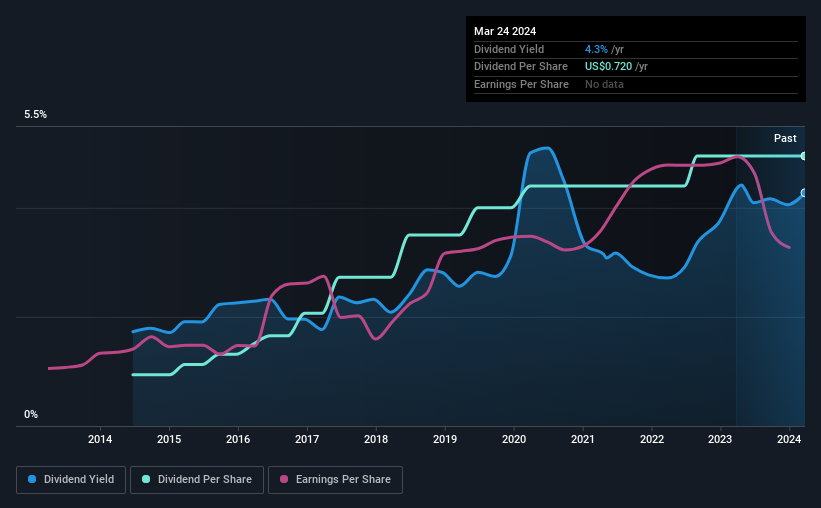Click the Mar 24 2024 tooltip date header

[506, 30]
